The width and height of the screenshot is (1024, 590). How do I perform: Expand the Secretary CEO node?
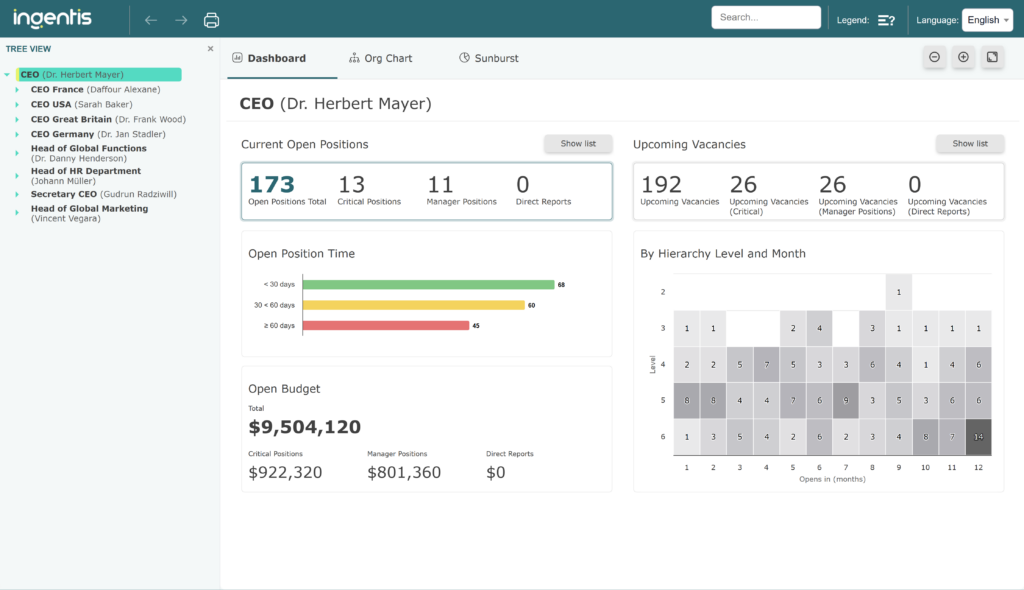[17, 194]
